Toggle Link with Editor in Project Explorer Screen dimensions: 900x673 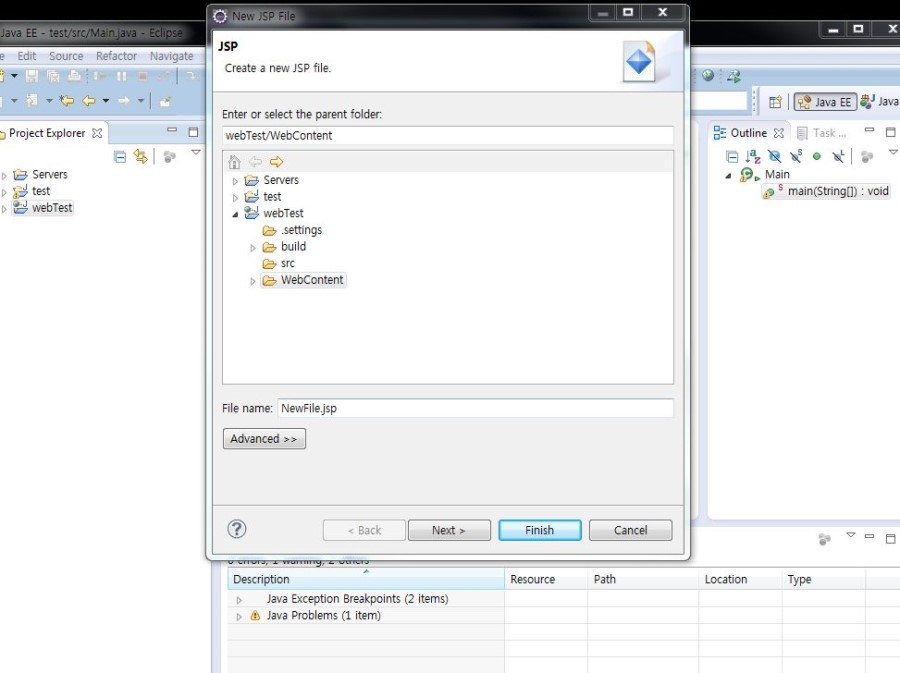pos(141,156)
